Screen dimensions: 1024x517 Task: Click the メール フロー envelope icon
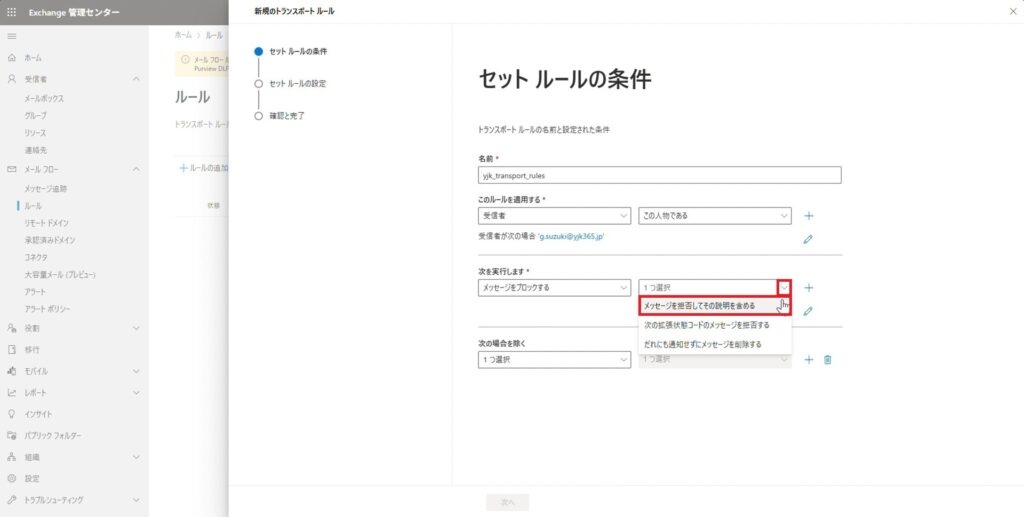coord(12,169)
